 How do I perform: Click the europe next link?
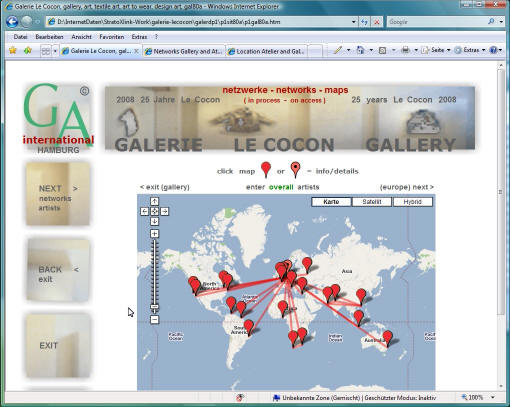pos(407,187)
